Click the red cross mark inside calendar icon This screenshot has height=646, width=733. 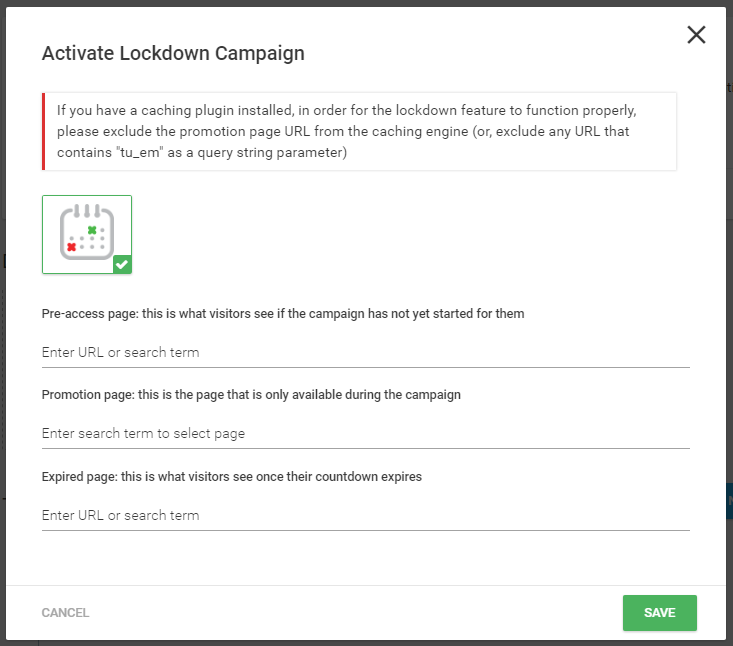[72, 247]
